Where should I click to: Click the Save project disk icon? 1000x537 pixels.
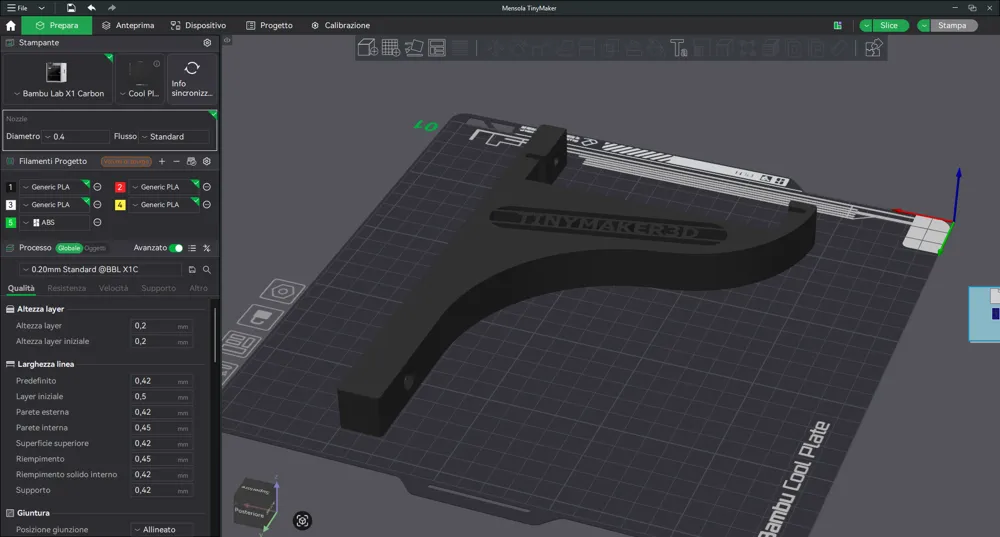(71, 8)
